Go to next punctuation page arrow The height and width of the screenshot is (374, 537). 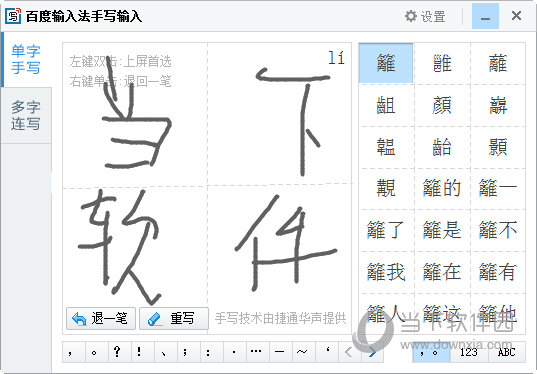click(x=372, y=352)
